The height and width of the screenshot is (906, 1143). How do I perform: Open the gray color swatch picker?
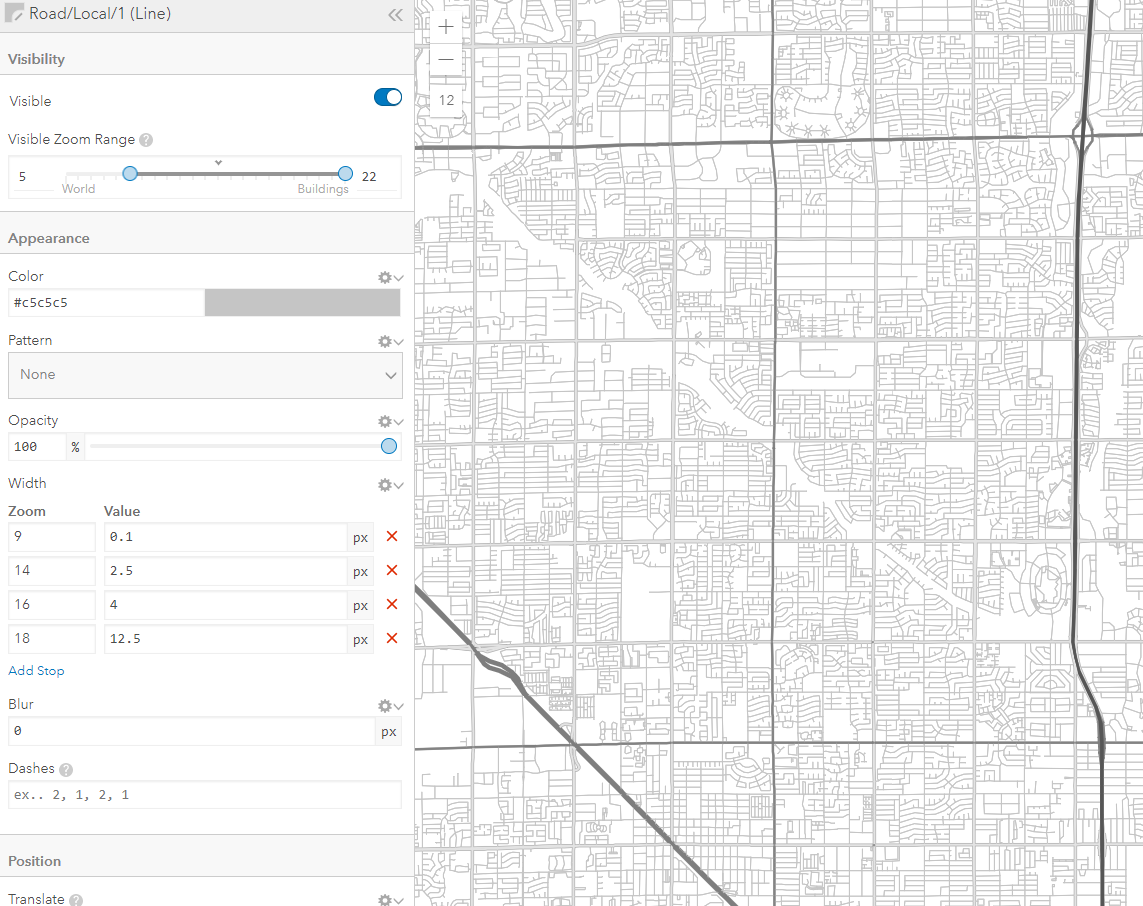[x=302, y=302]
